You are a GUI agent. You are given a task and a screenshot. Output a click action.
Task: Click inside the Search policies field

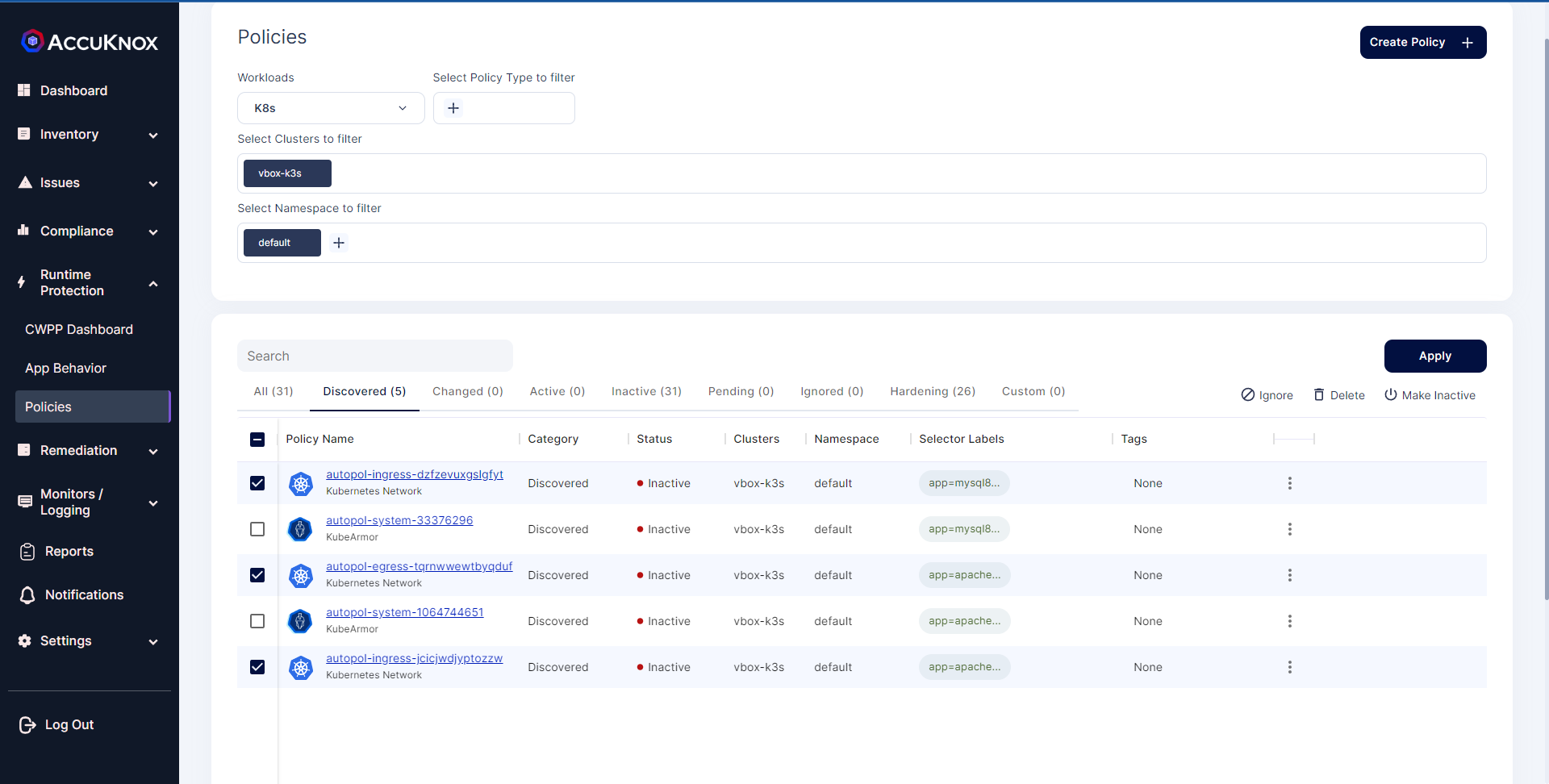[375, 356]
